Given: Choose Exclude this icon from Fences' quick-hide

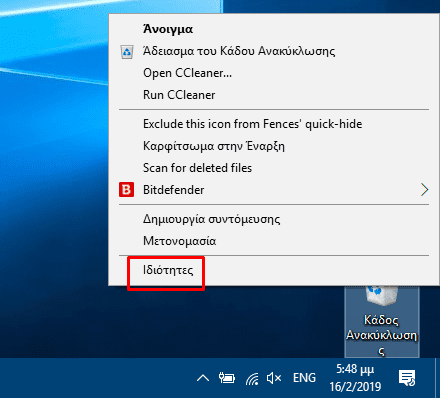Looking at the screenshot, I should (274, 124).
